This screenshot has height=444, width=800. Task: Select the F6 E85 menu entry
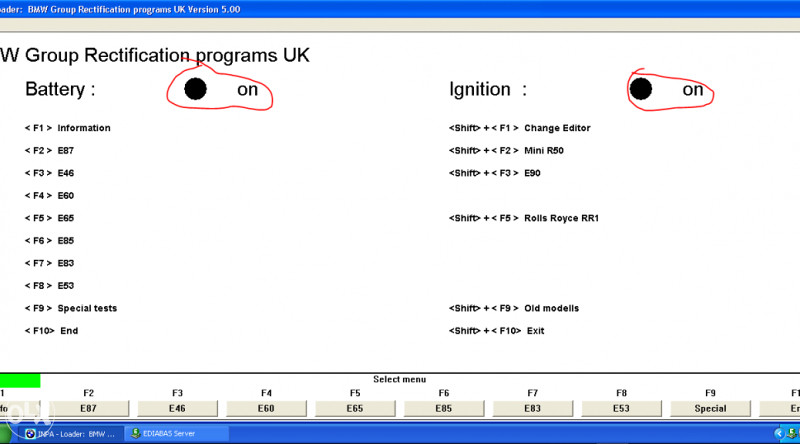point(49,240)
